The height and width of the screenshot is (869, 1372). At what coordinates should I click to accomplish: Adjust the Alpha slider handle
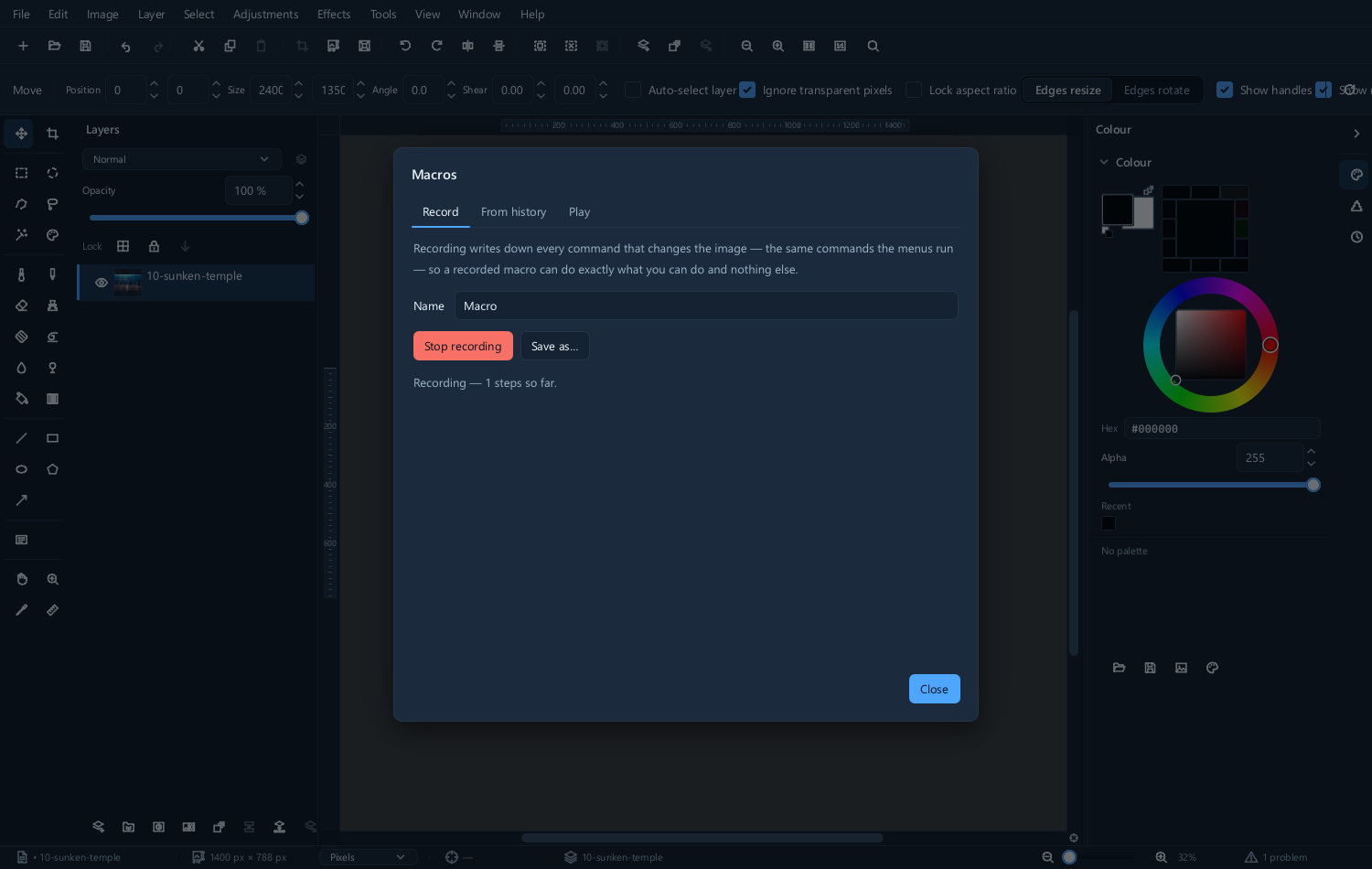[1313, 485]
